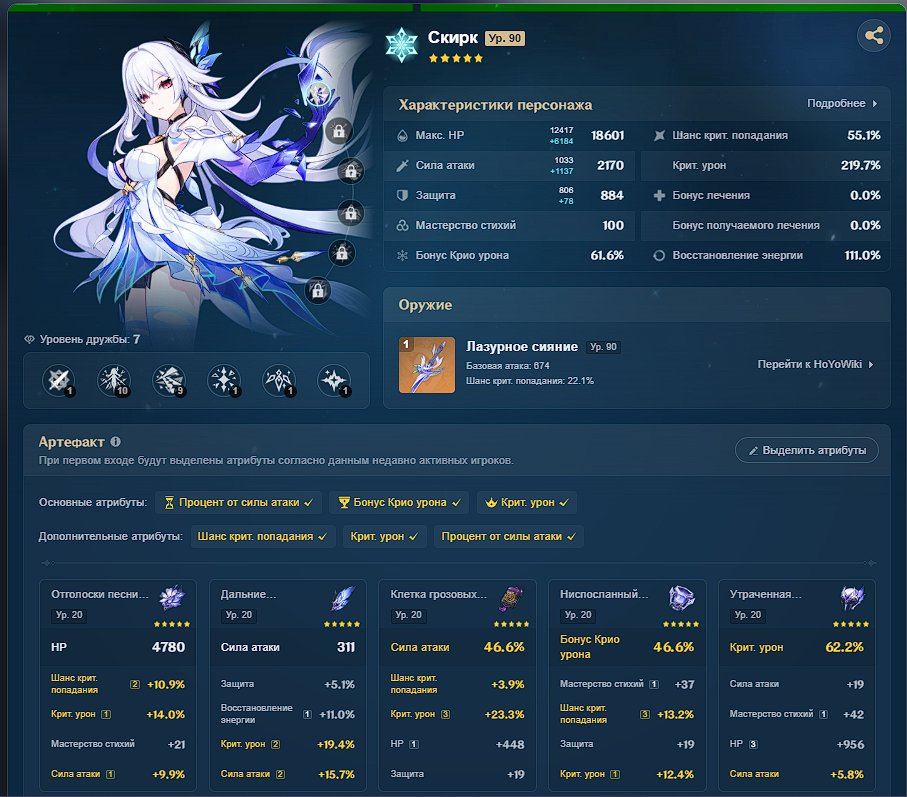907x797 pixels.
Task: Toggle main attribute Бонус Крио урона
Action: 399,503
